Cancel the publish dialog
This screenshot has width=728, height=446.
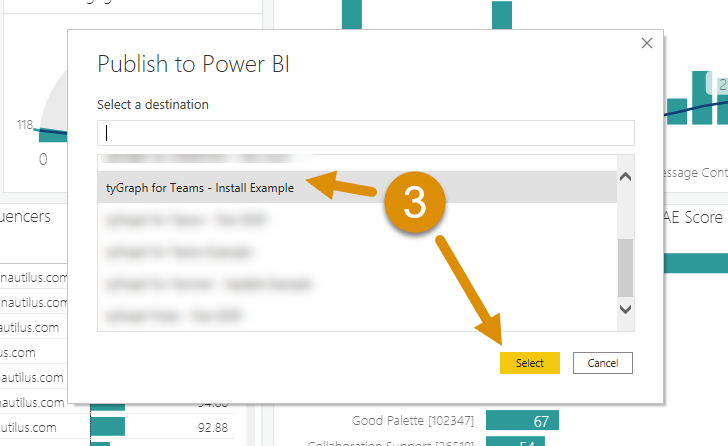603,363
